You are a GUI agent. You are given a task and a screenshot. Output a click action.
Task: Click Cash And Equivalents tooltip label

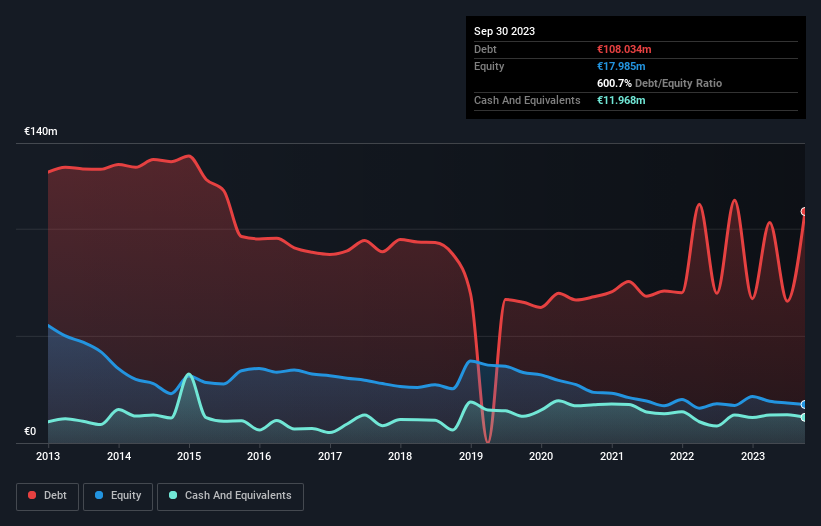point(527,100)
